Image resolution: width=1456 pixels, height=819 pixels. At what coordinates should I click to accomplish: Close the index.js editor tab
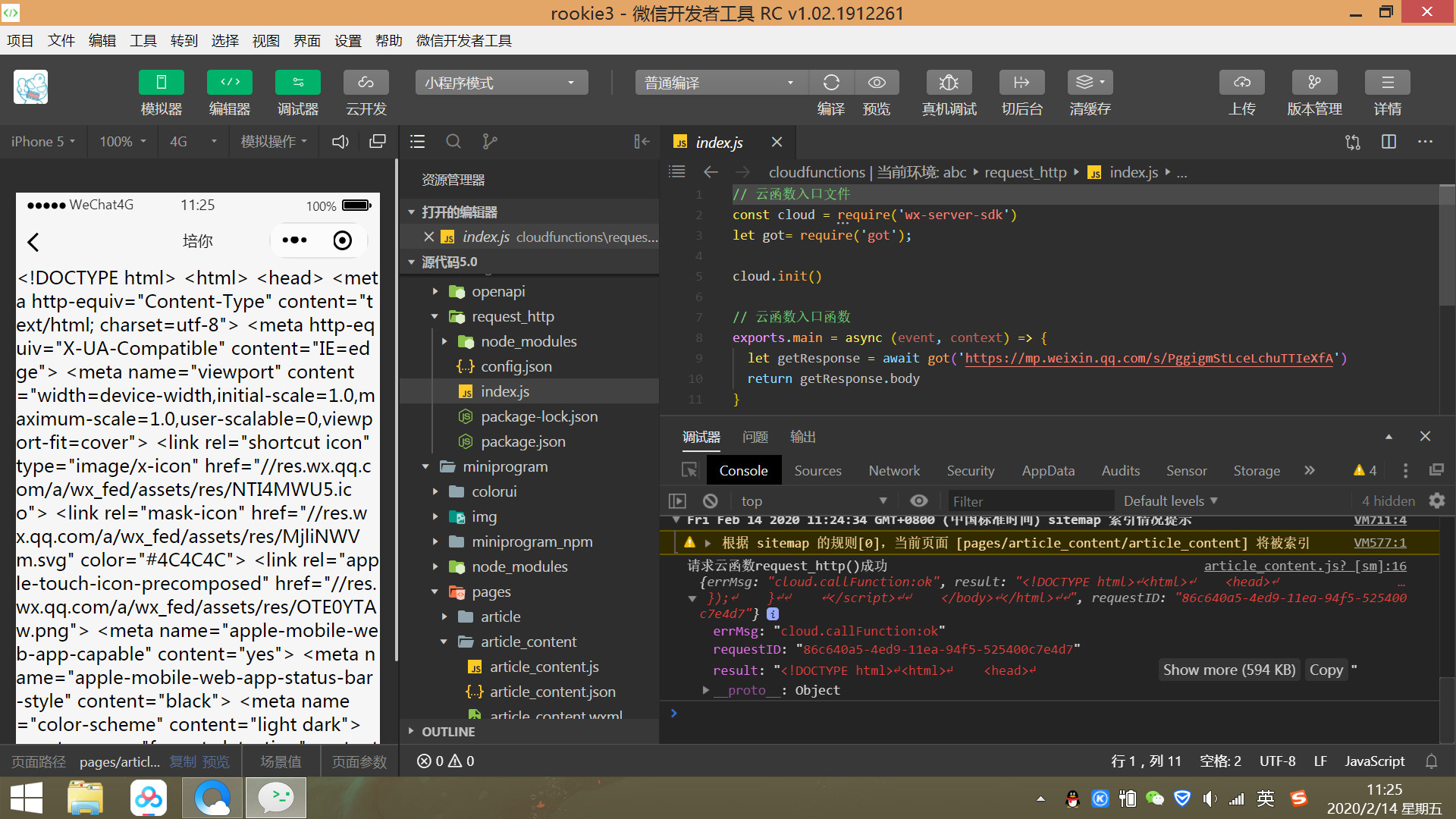(777, 142)
